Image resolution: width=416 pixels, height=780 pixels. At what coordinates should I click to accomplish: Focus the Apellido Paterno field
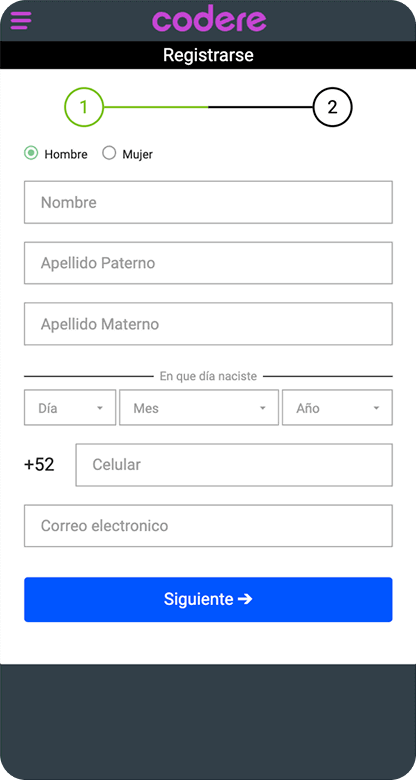pos(208,263)
